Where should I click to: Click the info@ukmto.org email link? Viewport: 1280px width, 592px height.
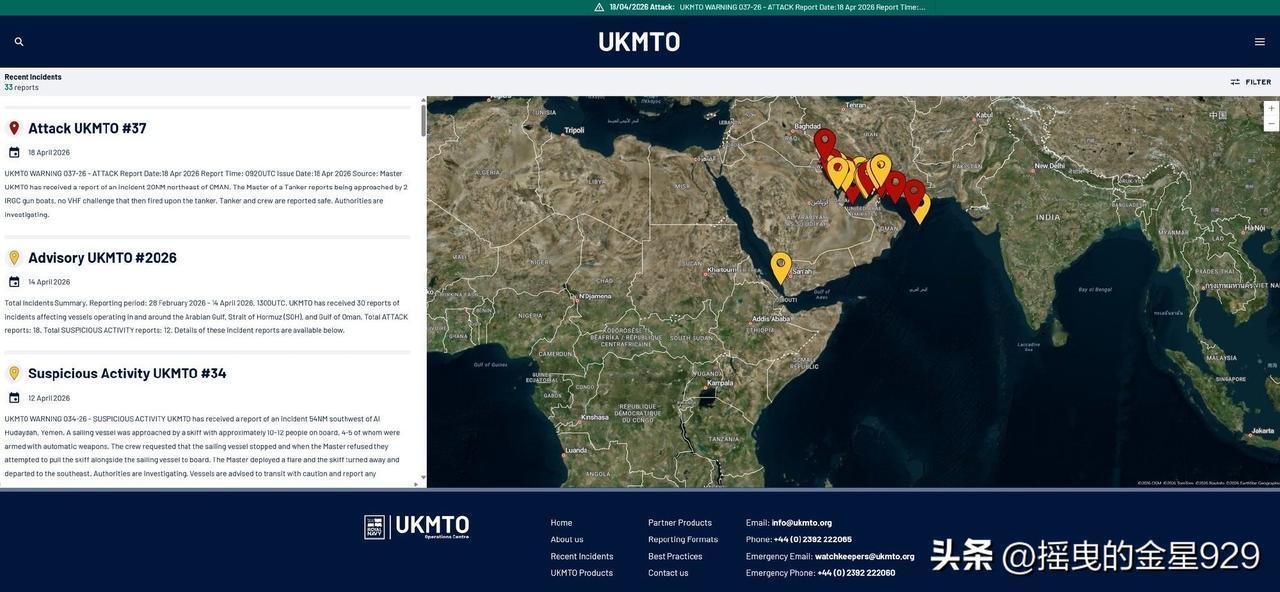pos(802,523)
